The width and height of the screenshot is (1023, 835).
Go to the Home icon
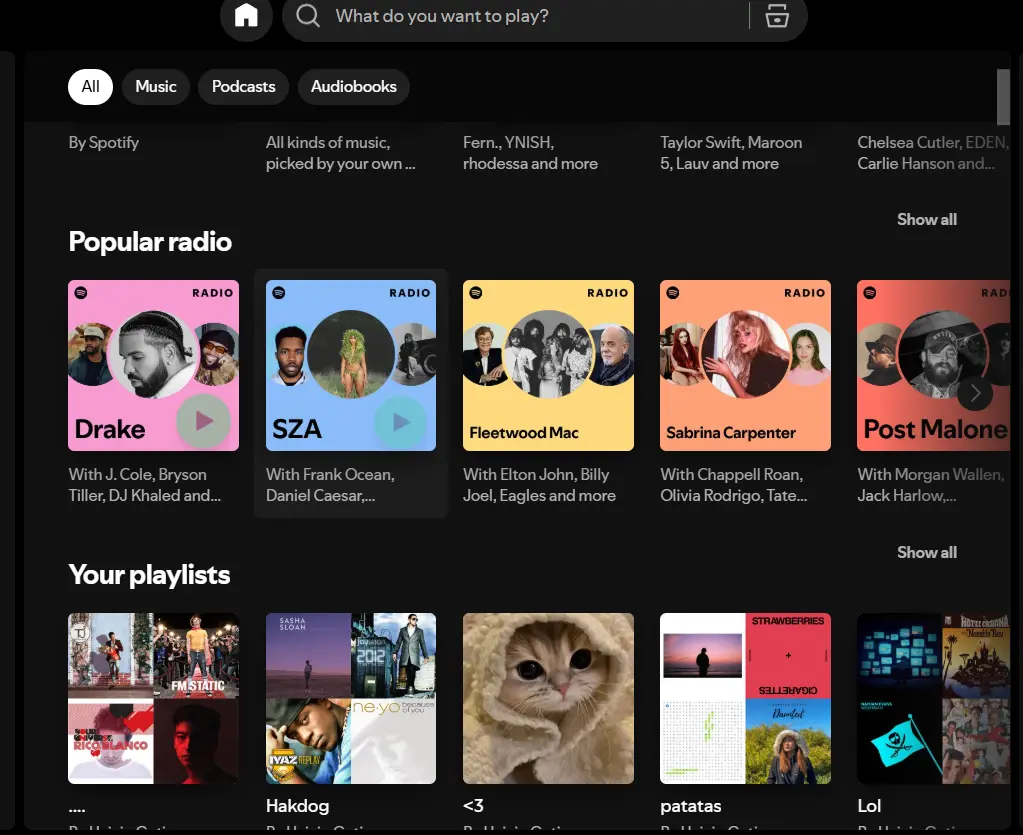tap(246, 16)
